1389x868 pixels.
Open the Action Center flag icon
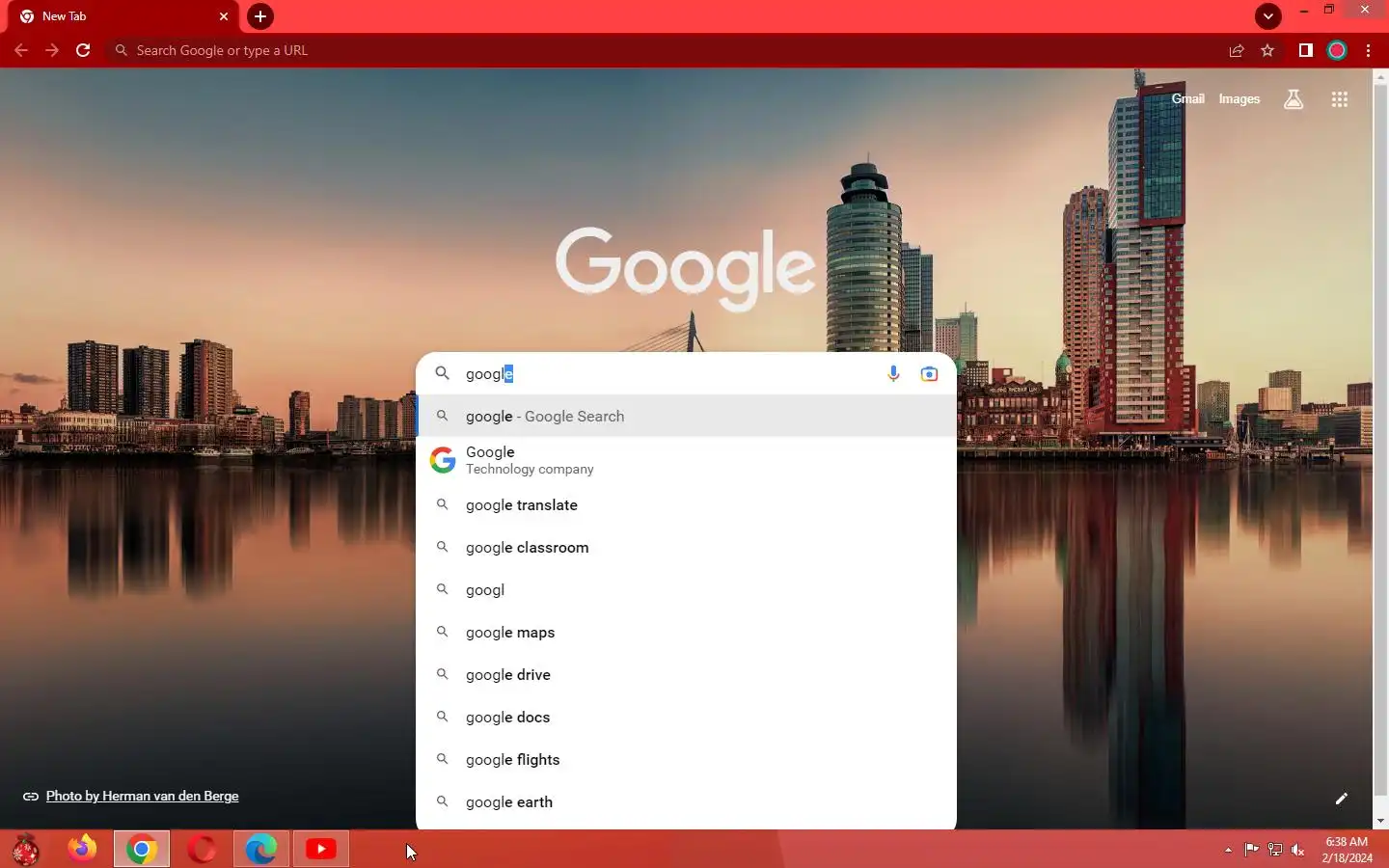(1252, 850)
